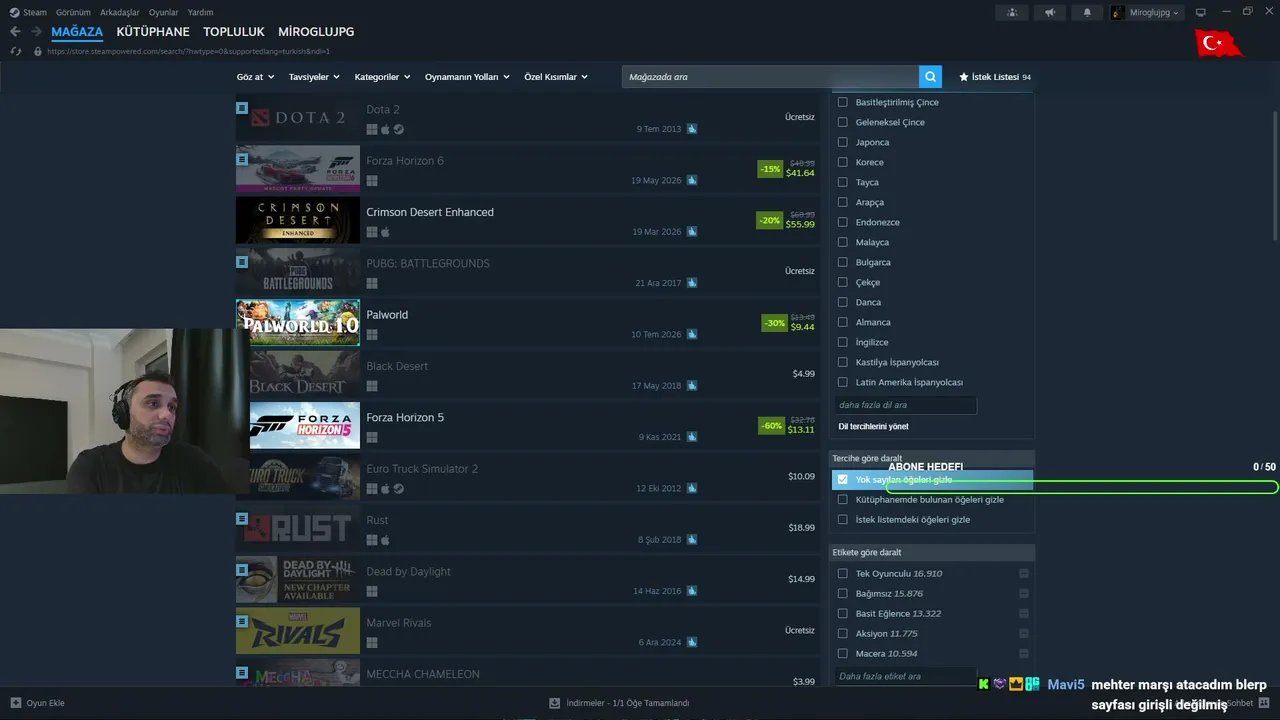The height and width of the screenshot is (720, 1280).
Task: Open the Görünüm menu
Action: tap(73, 12)
